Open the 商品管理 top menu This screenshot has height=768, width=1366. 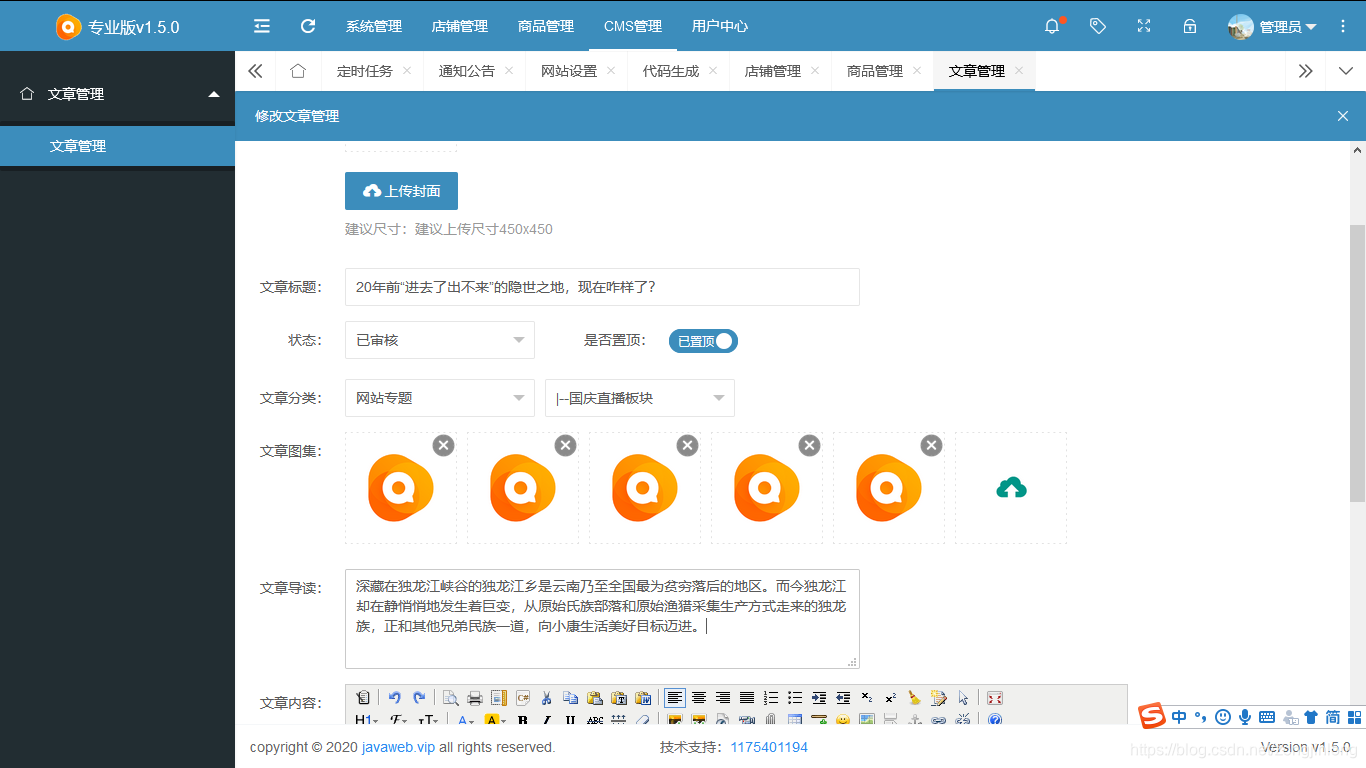click(546, 26)
